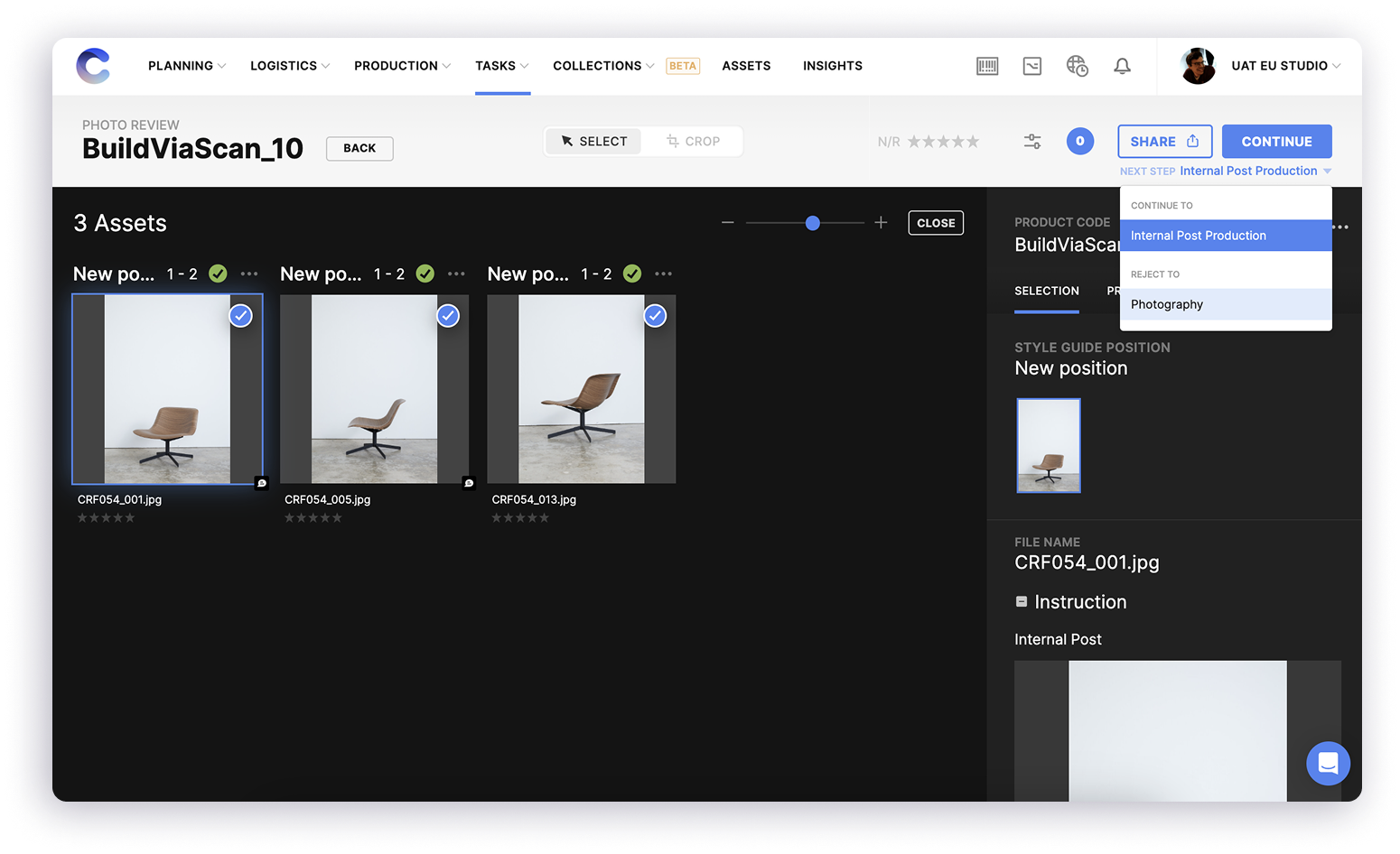The image size is (1400, 854).
Task: Open the CRF054_013.jpg chair photo
Action: pyautogui.click(x=582, y=389)
